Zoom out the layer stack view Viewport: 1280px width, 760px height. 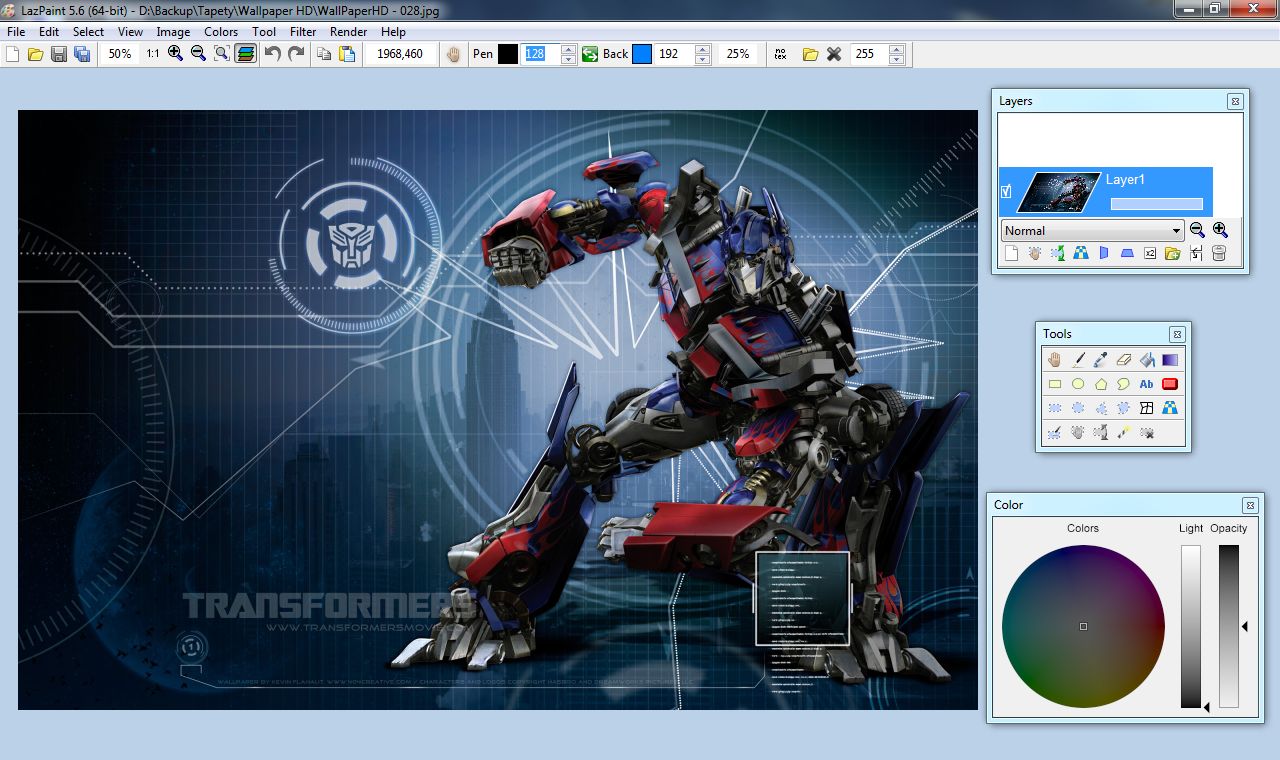pos(1197,230)
